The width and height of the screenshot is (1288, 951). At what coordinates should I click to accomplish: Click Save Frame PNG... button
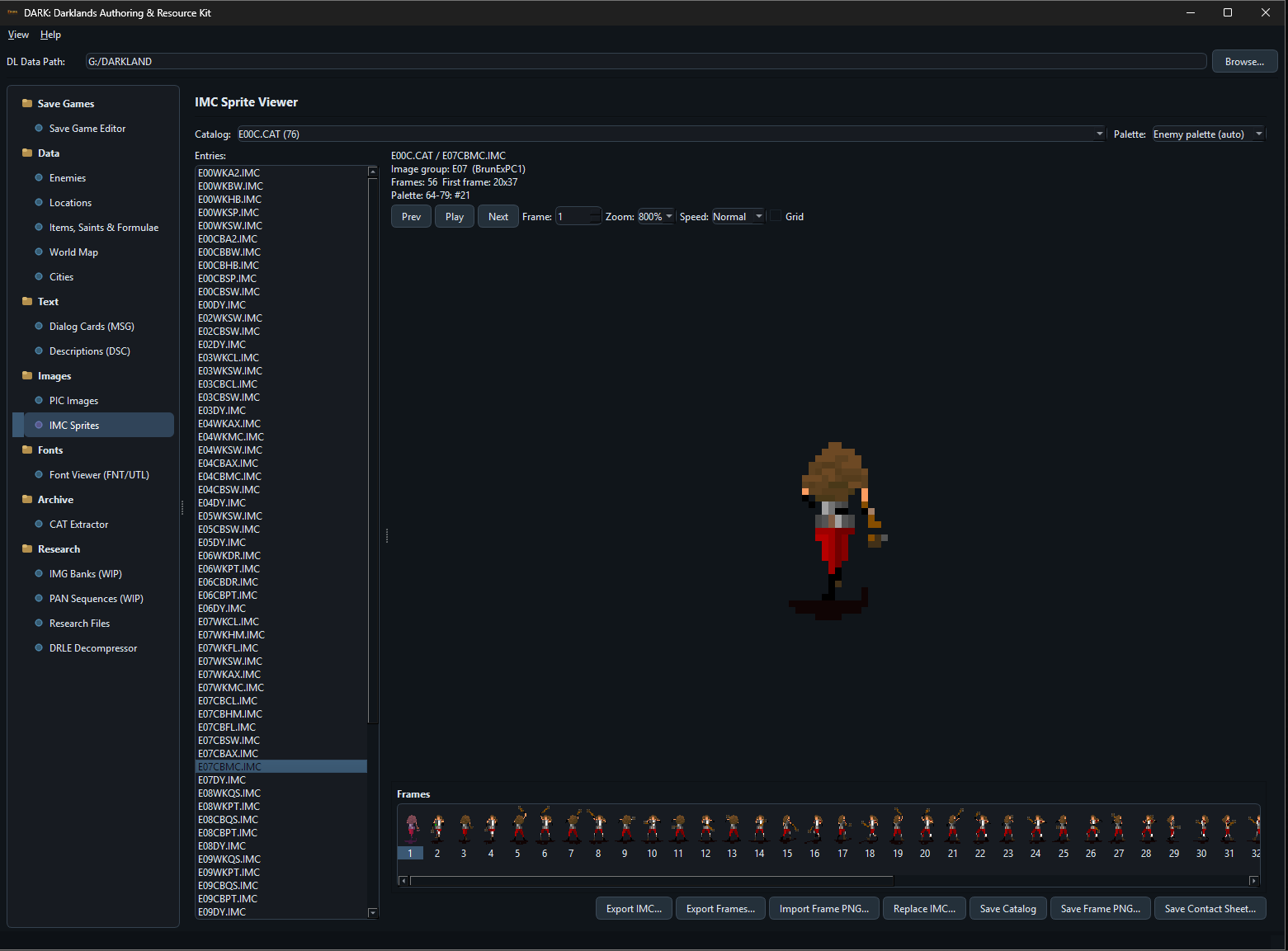[1101, 909]
